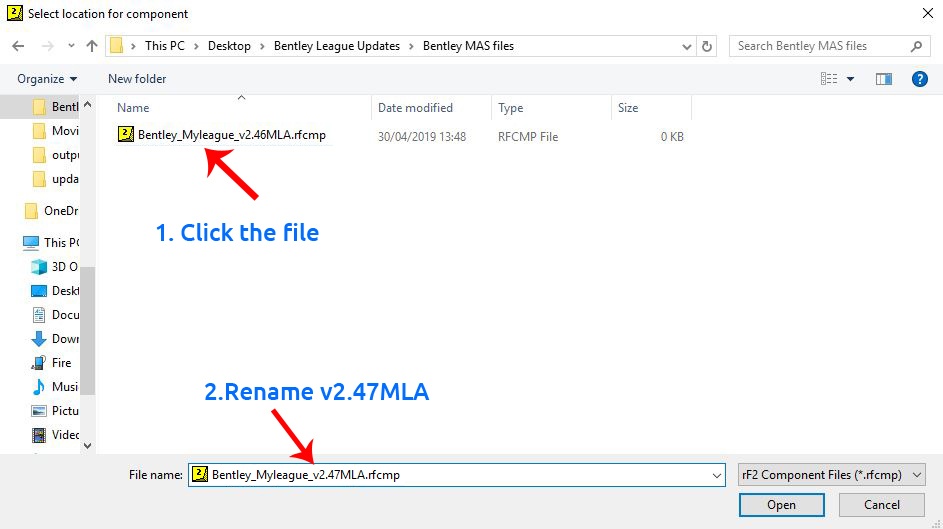Go back using the left arrow

coord(18,46)
